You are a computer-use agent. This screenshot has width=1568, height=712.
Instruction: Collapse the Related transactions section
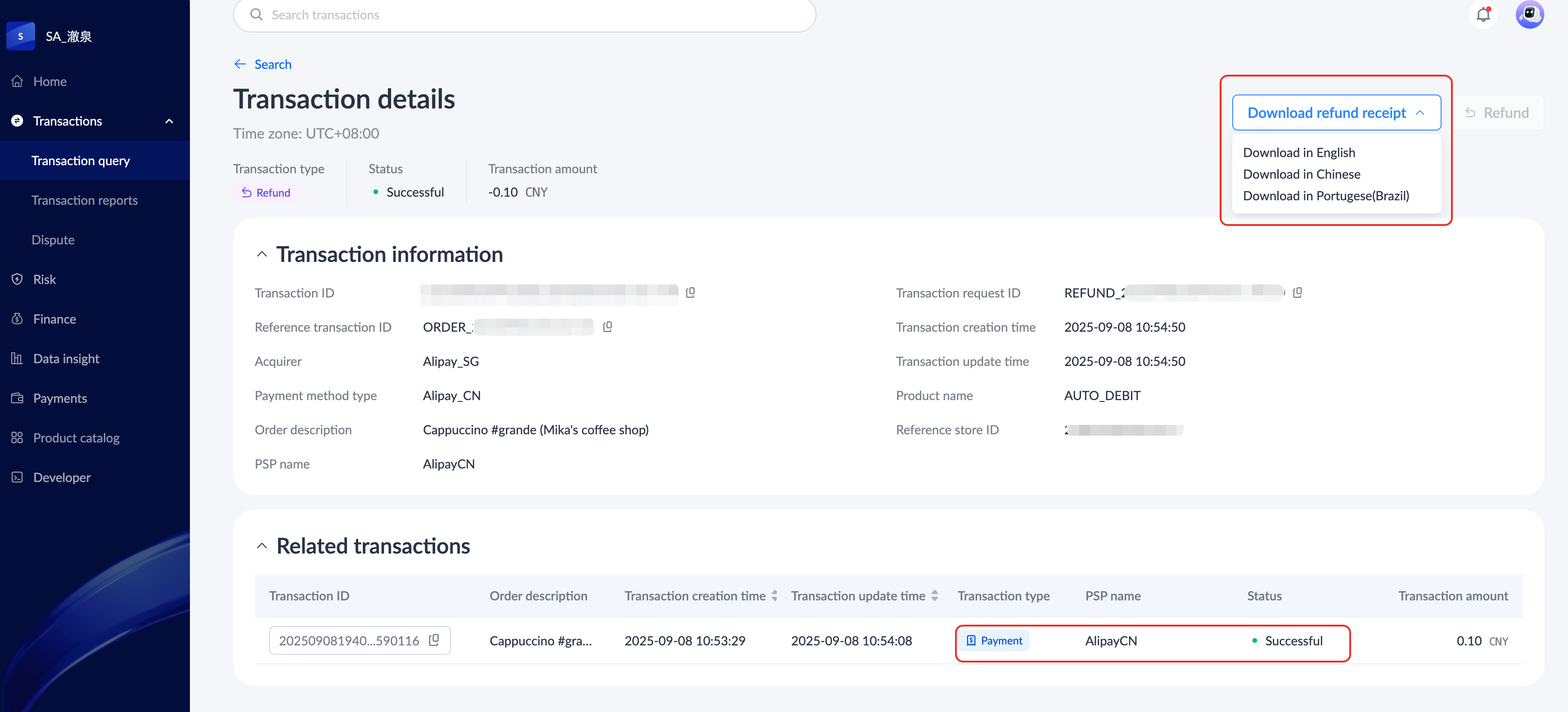coord(262,546)
